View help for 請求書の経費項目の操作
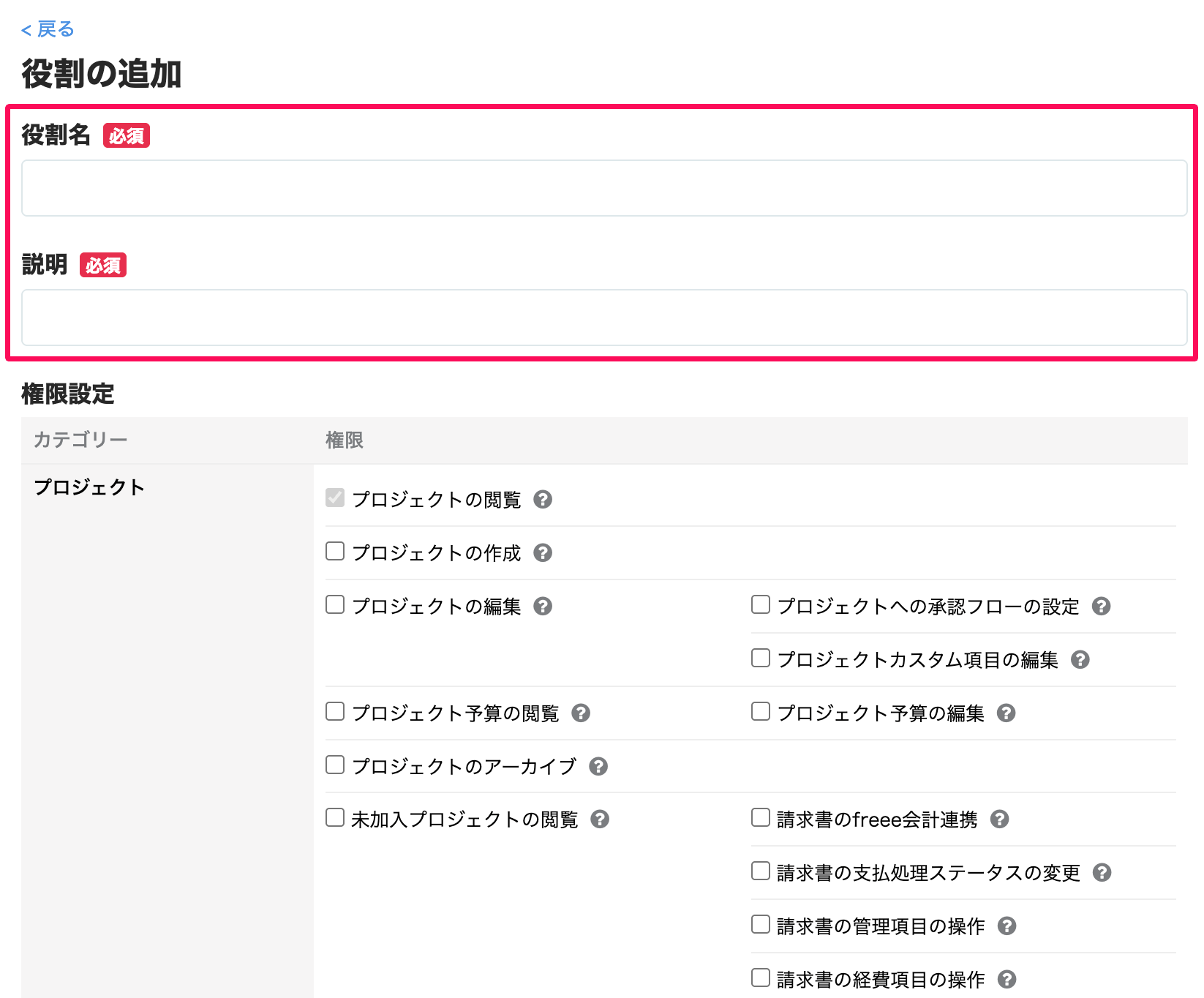This screenshot has width=1204, height=998. click(1007, 979)
